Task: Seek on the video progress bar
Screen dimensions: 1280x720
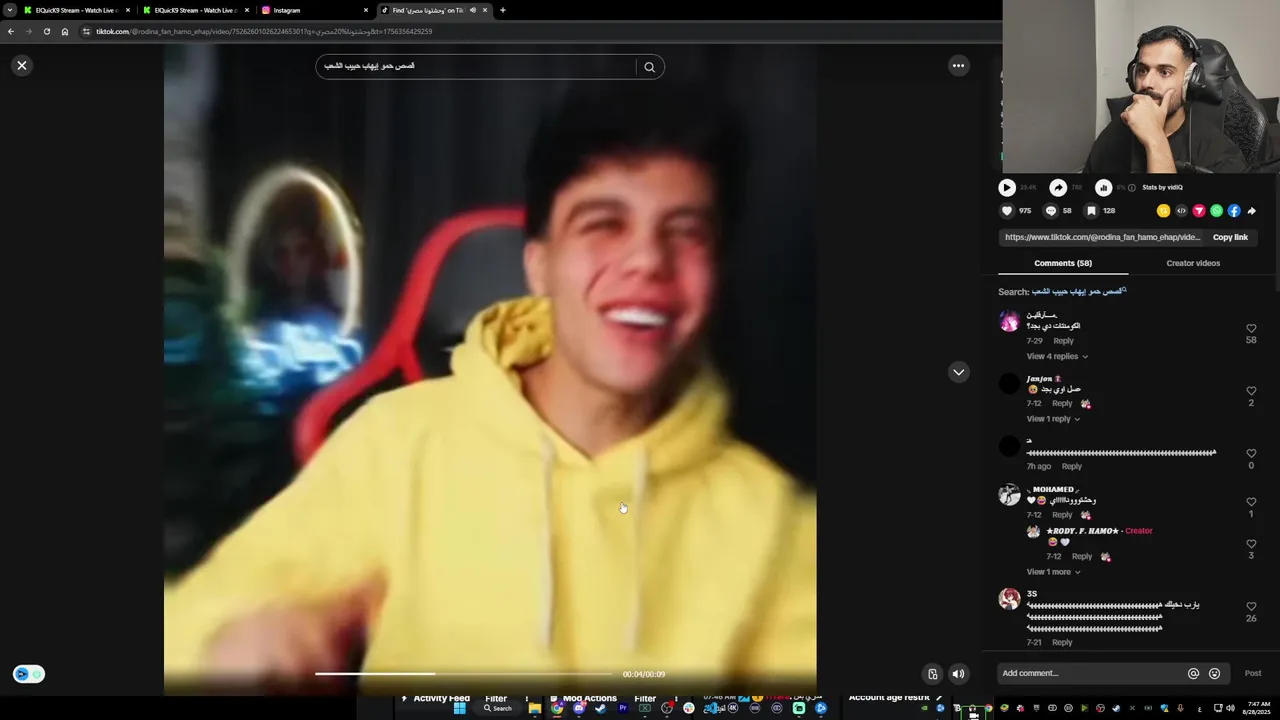Action: [463, 674]
